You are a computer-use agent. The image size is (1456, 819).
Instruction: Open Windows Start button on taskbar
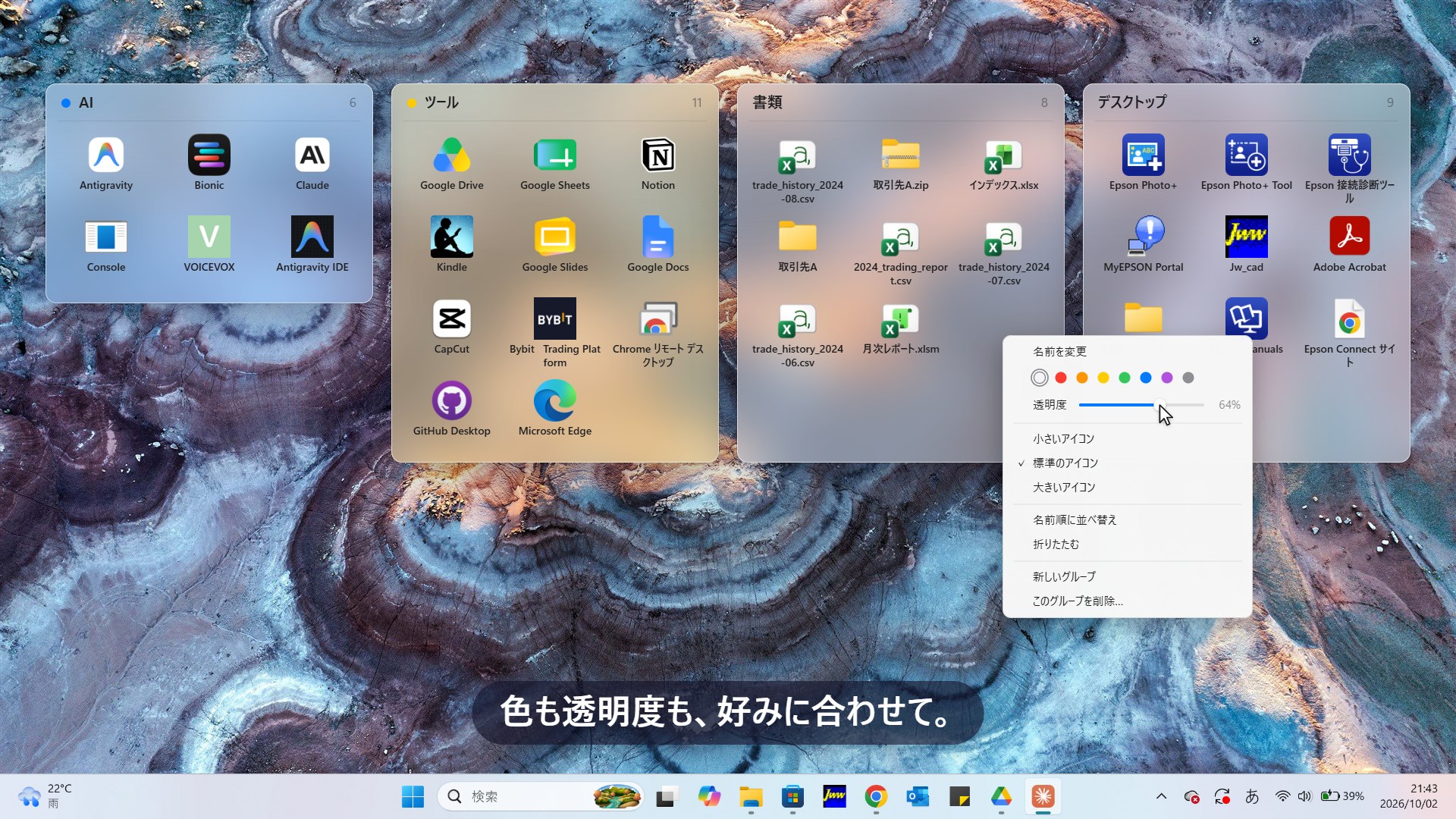point(413,796)
